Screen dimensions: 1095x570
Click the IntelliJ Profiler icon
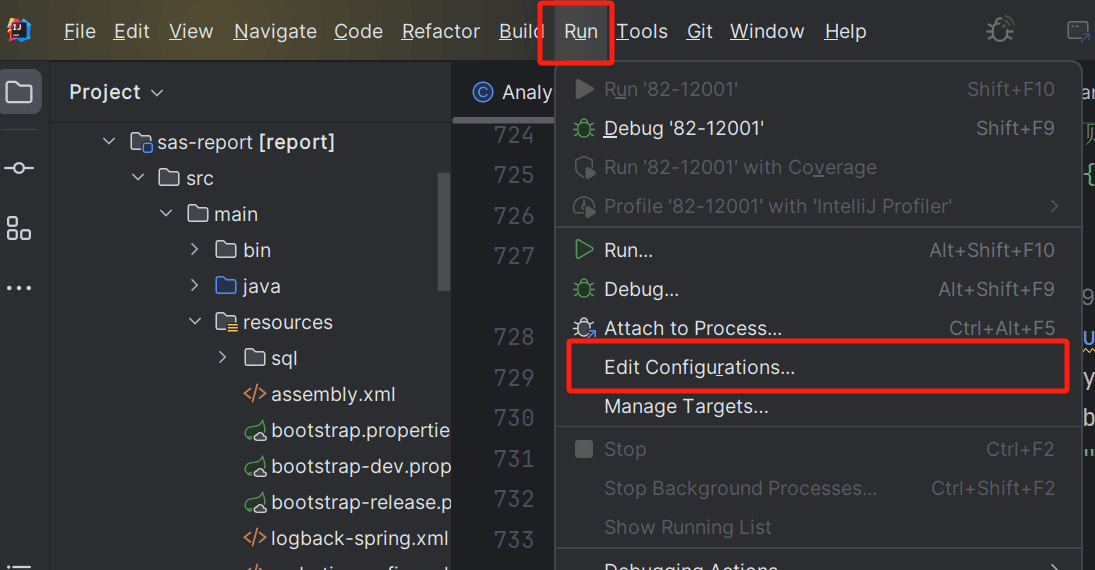(x=584, y=206)
